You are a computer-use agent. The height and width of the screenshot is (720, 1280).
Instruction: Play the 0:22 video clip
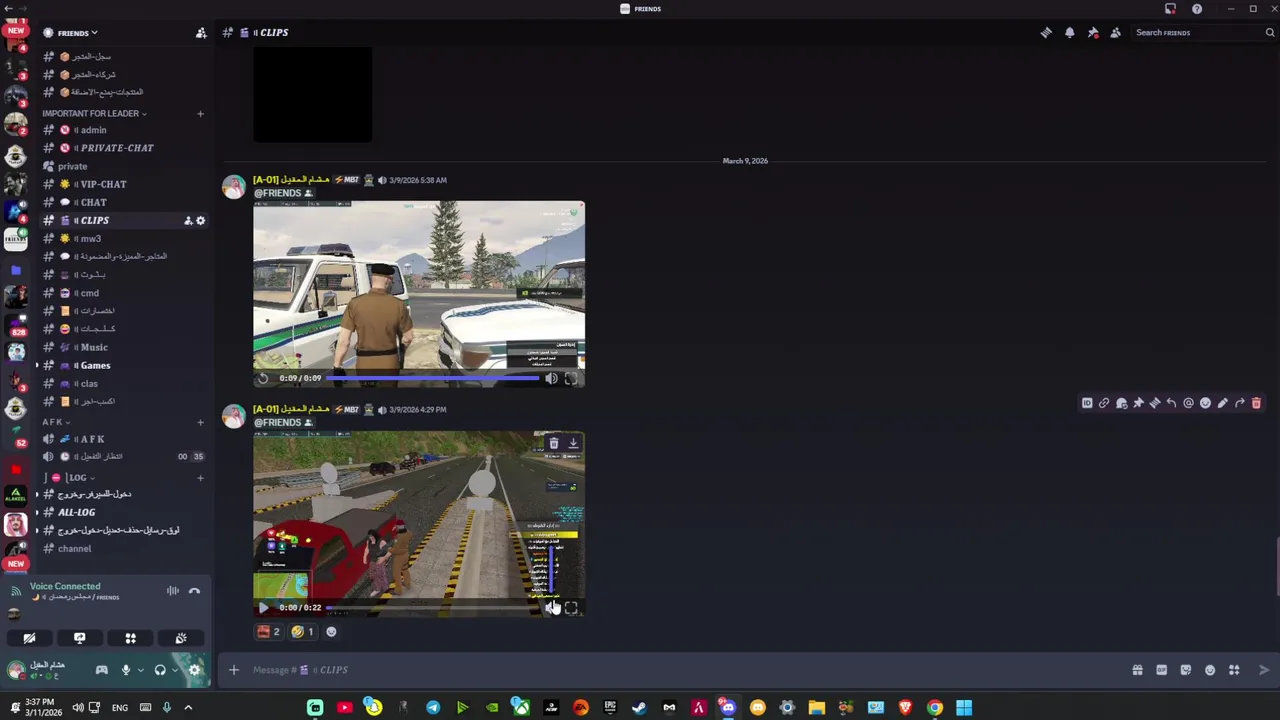click(x=263, y=608)
